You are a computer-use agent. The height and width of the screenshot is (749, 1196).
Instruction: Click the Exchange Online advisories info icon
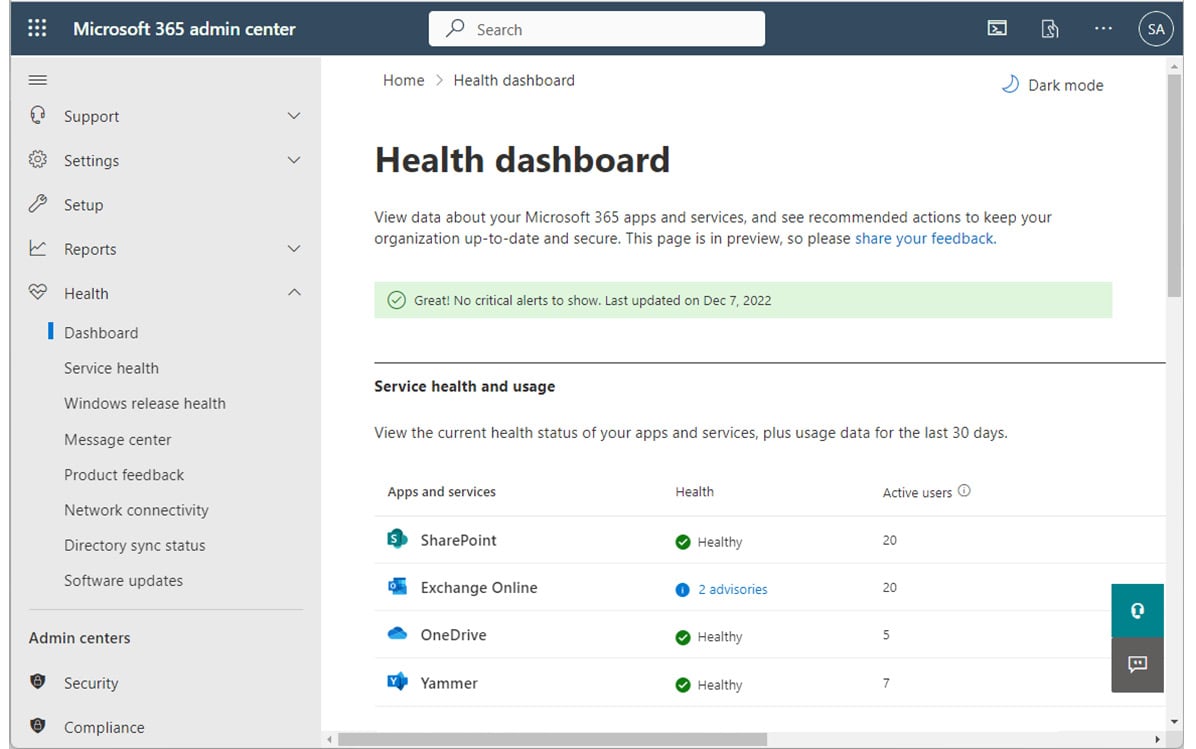[x=682, y=590]
